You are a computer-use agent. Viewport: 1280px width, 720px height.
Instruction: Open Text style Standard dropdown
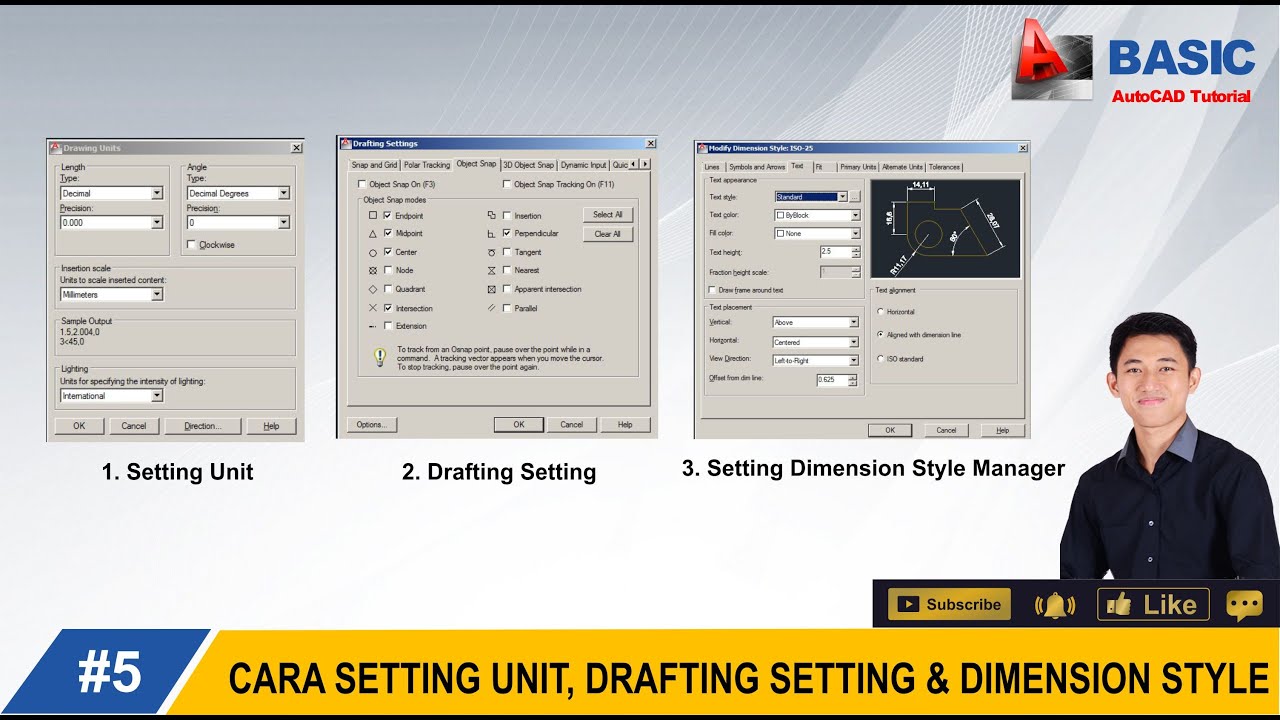[x=811, y=197]
